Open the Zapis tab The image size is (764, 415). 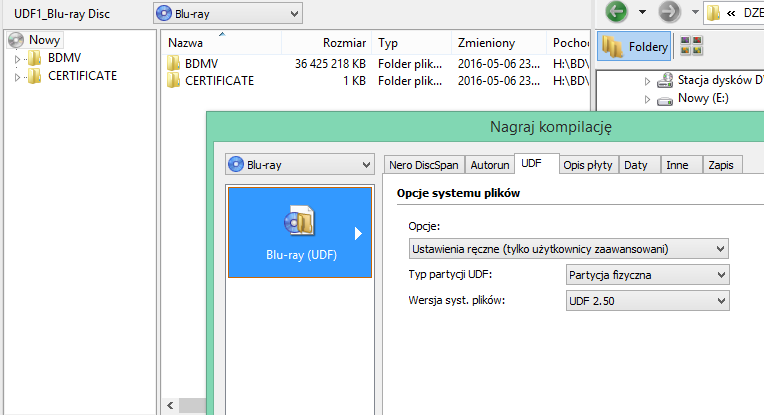[721, 165]
